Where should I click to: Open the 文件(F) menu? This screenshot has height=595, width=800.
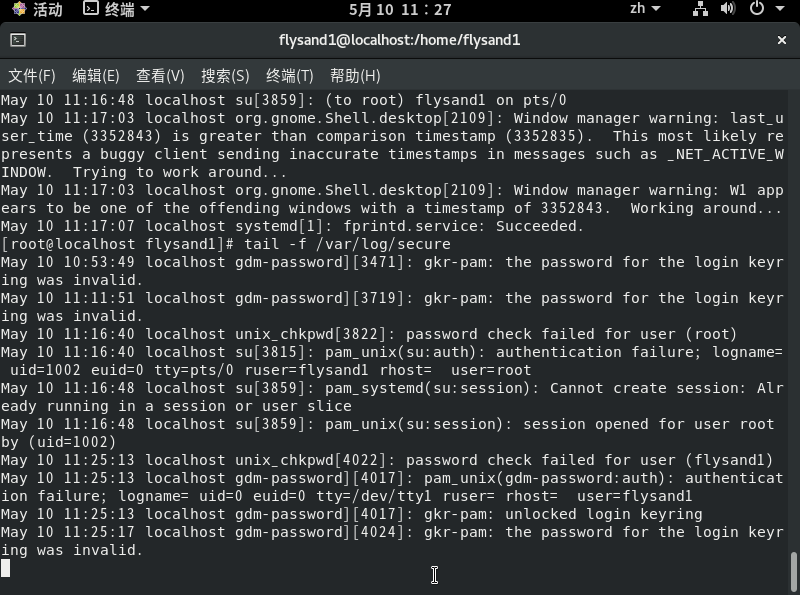32,76
